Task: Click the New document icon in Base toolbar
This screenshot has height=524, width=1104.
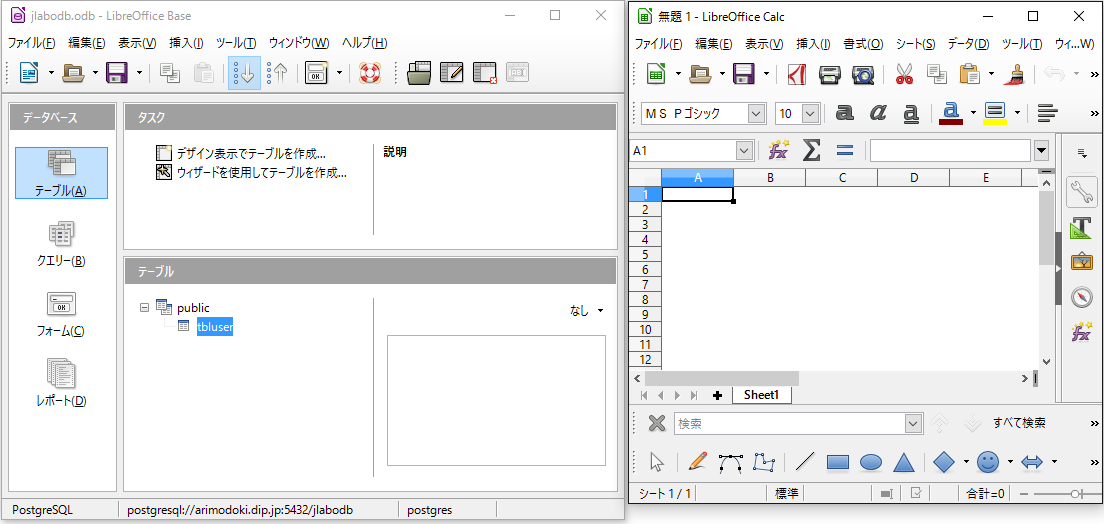Action: [x=29, y=72]
